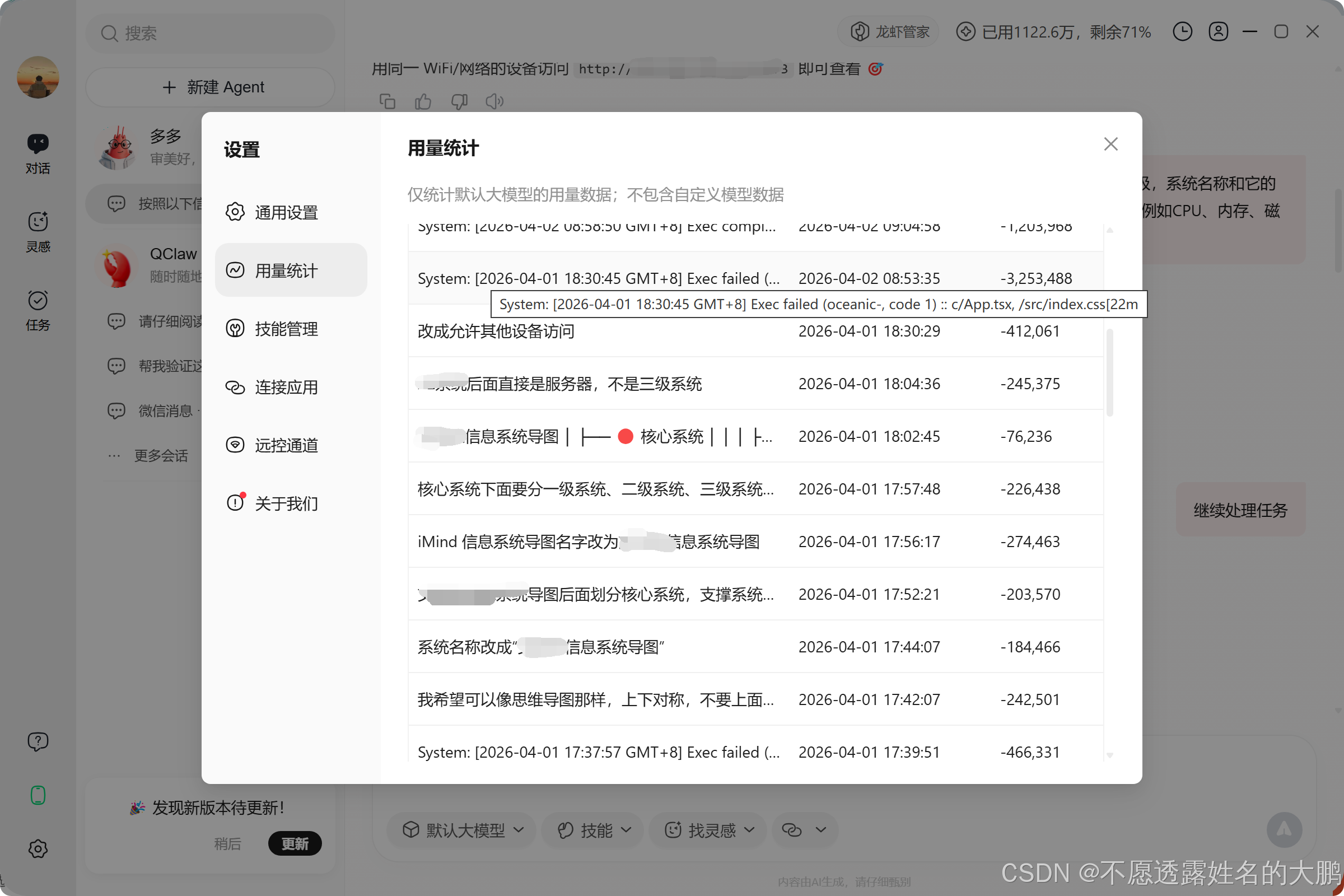Click usage quota 已用1122.6万 indicator

click(1054, 31)
